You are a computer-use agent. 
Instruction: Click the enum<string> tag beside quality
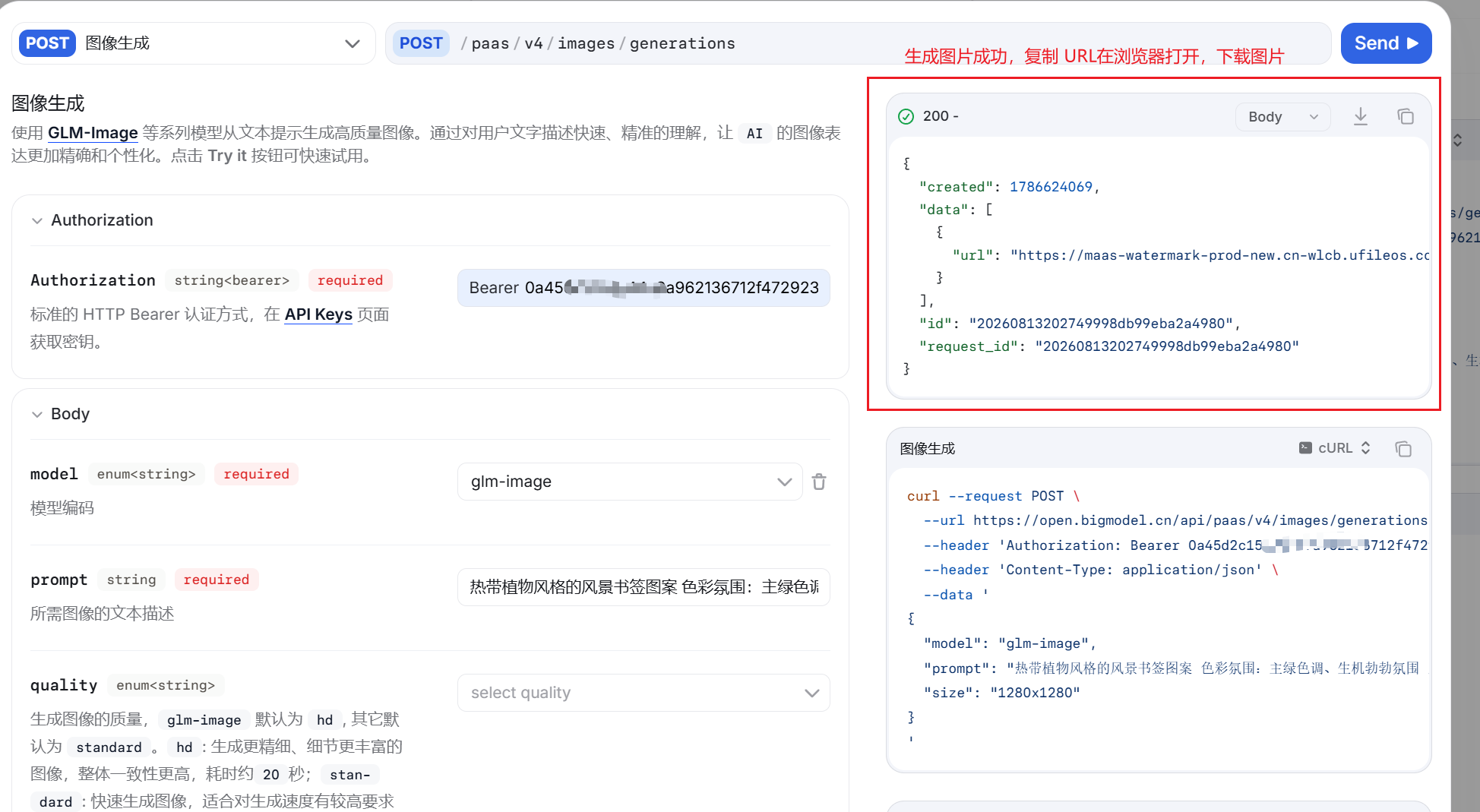[166, 685]
